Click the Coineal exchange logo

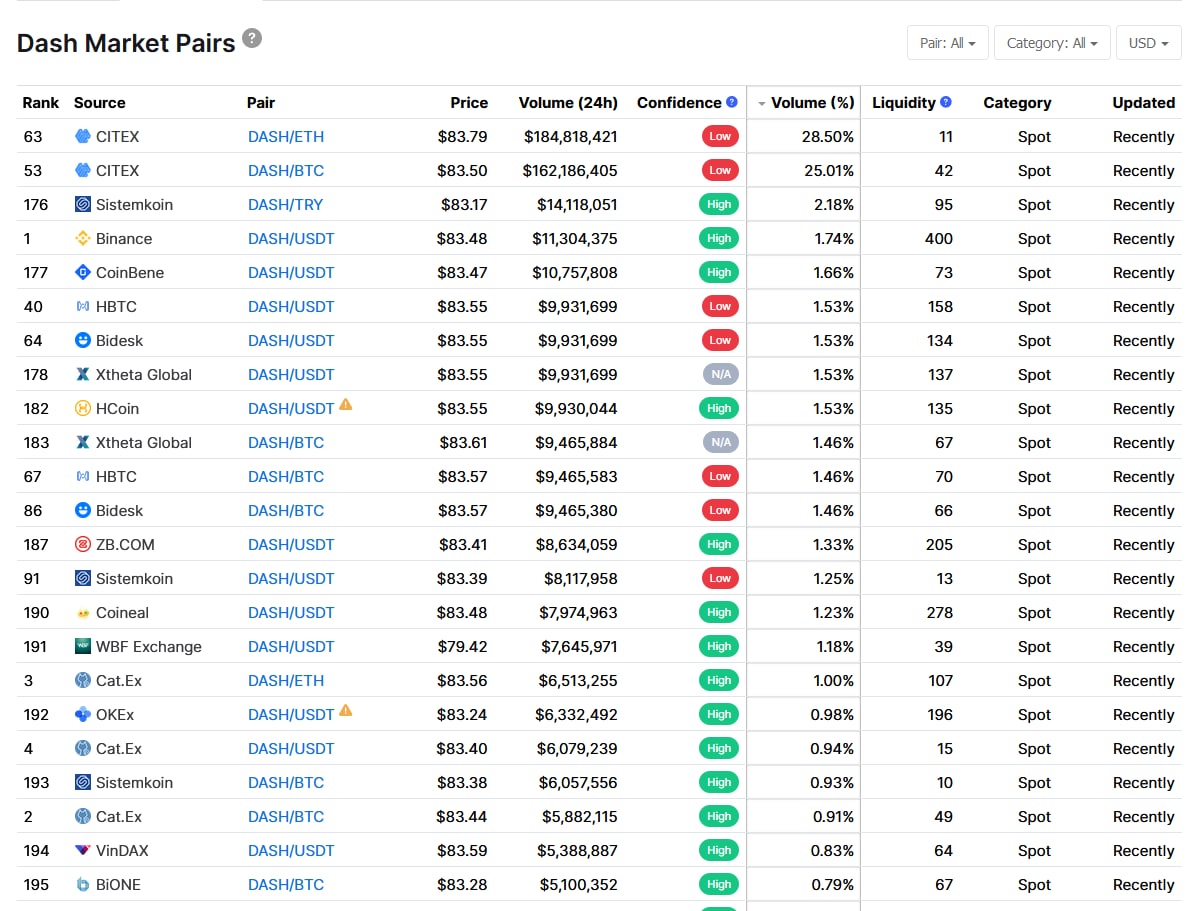coord(83,613)
